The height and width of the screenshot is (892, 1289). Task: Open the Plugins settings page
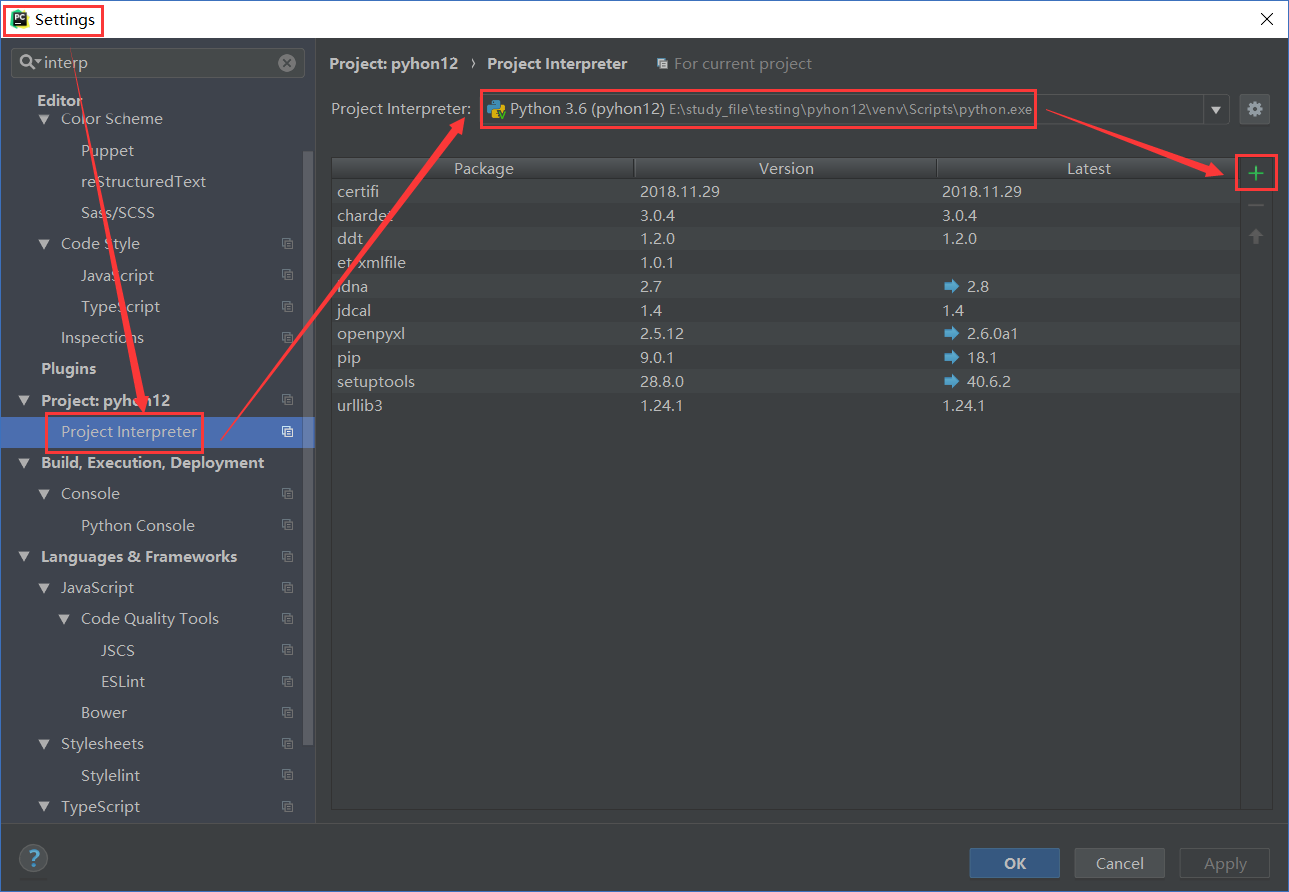pyautogui.click(x=68, y=369)
